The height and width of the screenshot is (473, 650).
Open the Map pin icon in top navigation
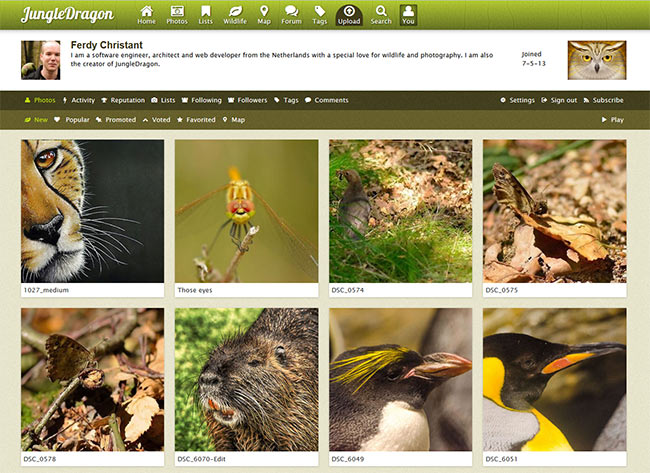click(x=264, y=15)
